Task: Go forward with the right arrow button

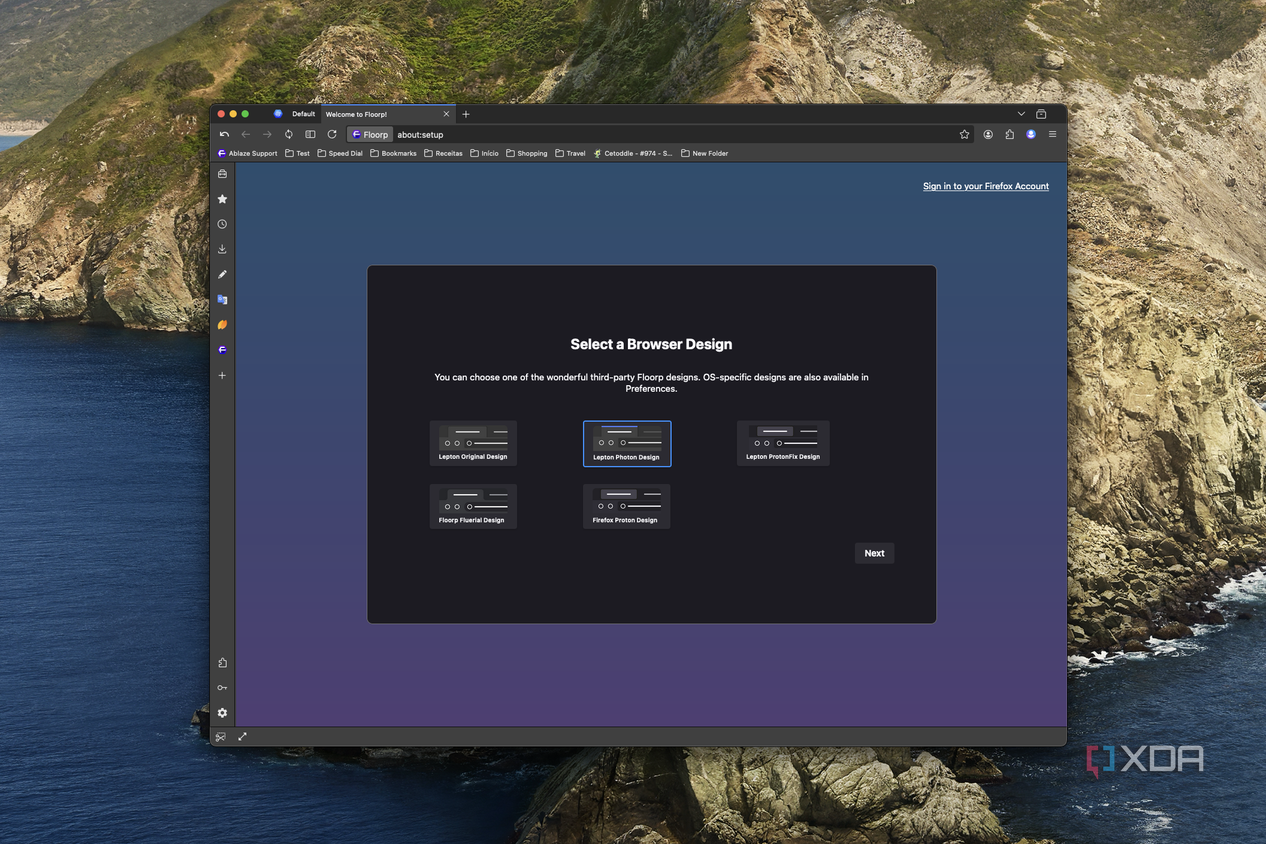Action: click(267, 134)
